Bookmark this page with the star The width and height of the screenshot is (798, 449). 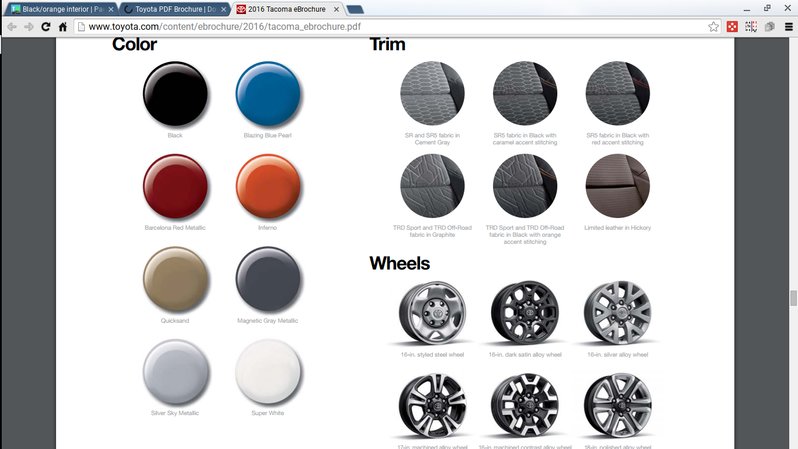pos(714,26)
